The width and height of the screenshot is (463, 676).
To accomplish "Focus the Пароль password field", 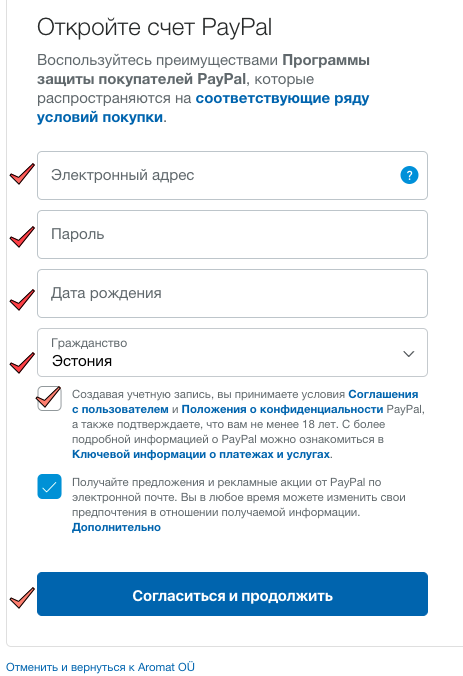I will point(232,235).
